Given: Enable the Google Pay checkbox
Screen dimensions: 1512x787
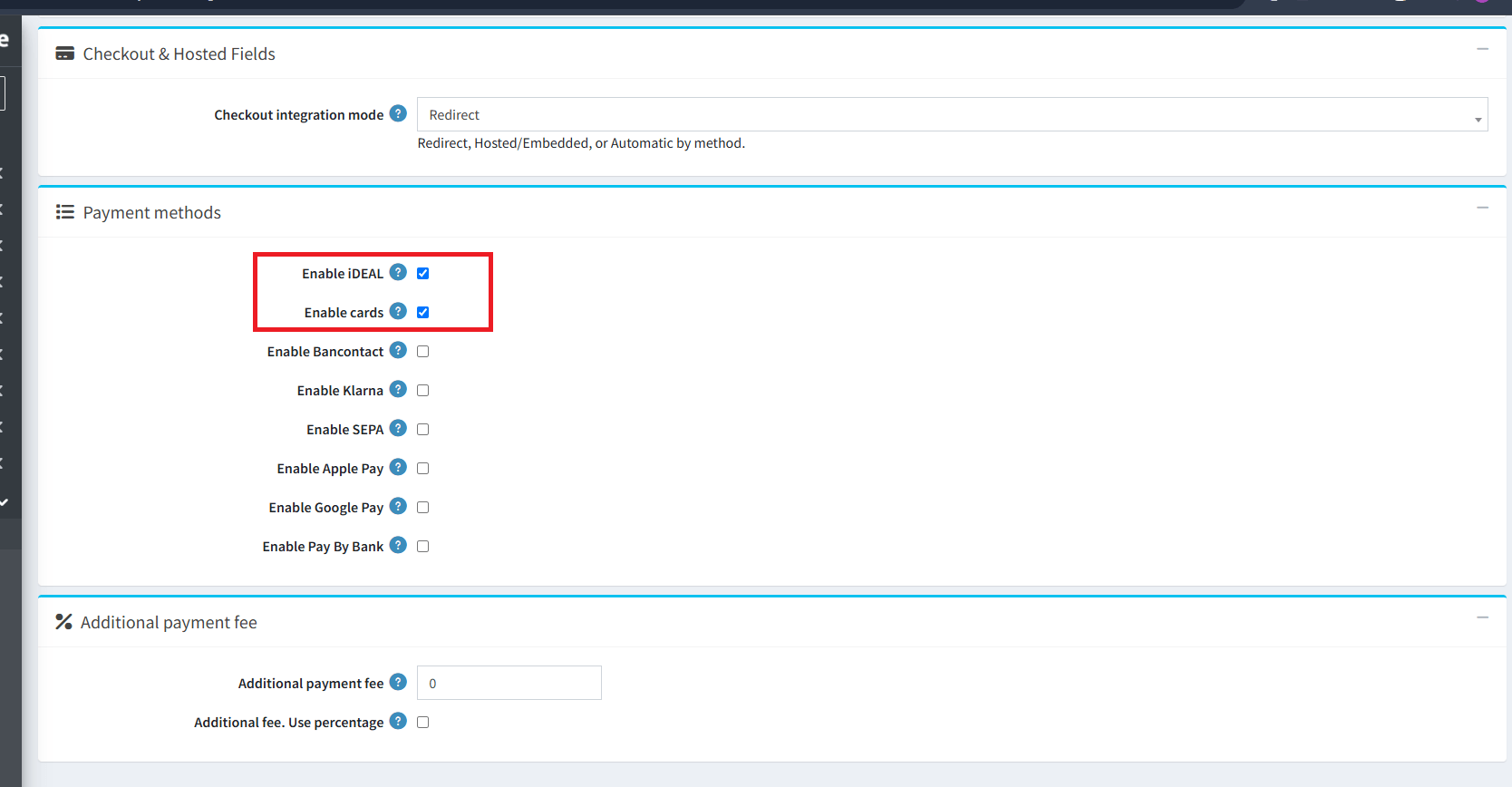Looking at the screenshot, I should tap(422, 507).
